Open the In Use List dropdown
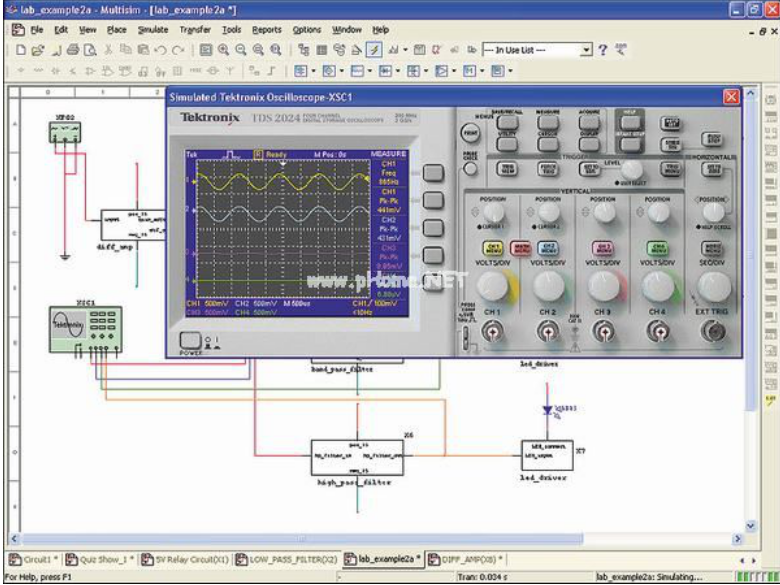Viewport: 780px width, 585px height. (x=587, y=50)
